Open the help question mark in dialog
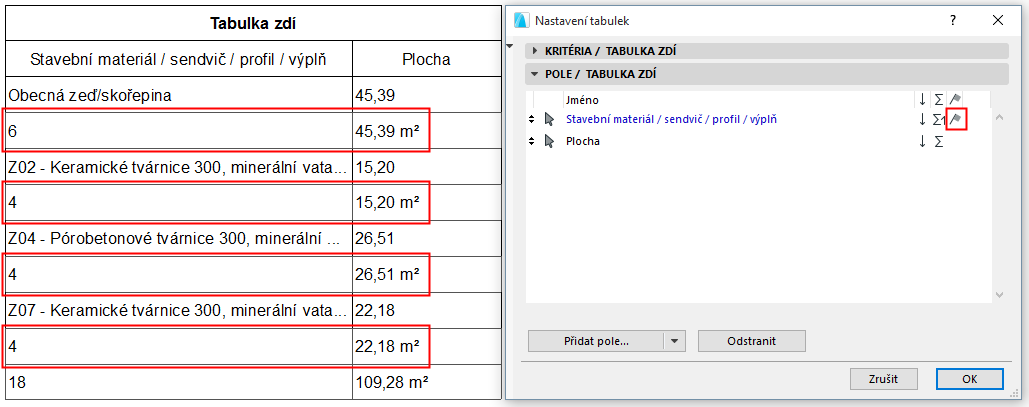Viewport: 1029px width, 407px height. pyautogui.click(x=953, y=20)
